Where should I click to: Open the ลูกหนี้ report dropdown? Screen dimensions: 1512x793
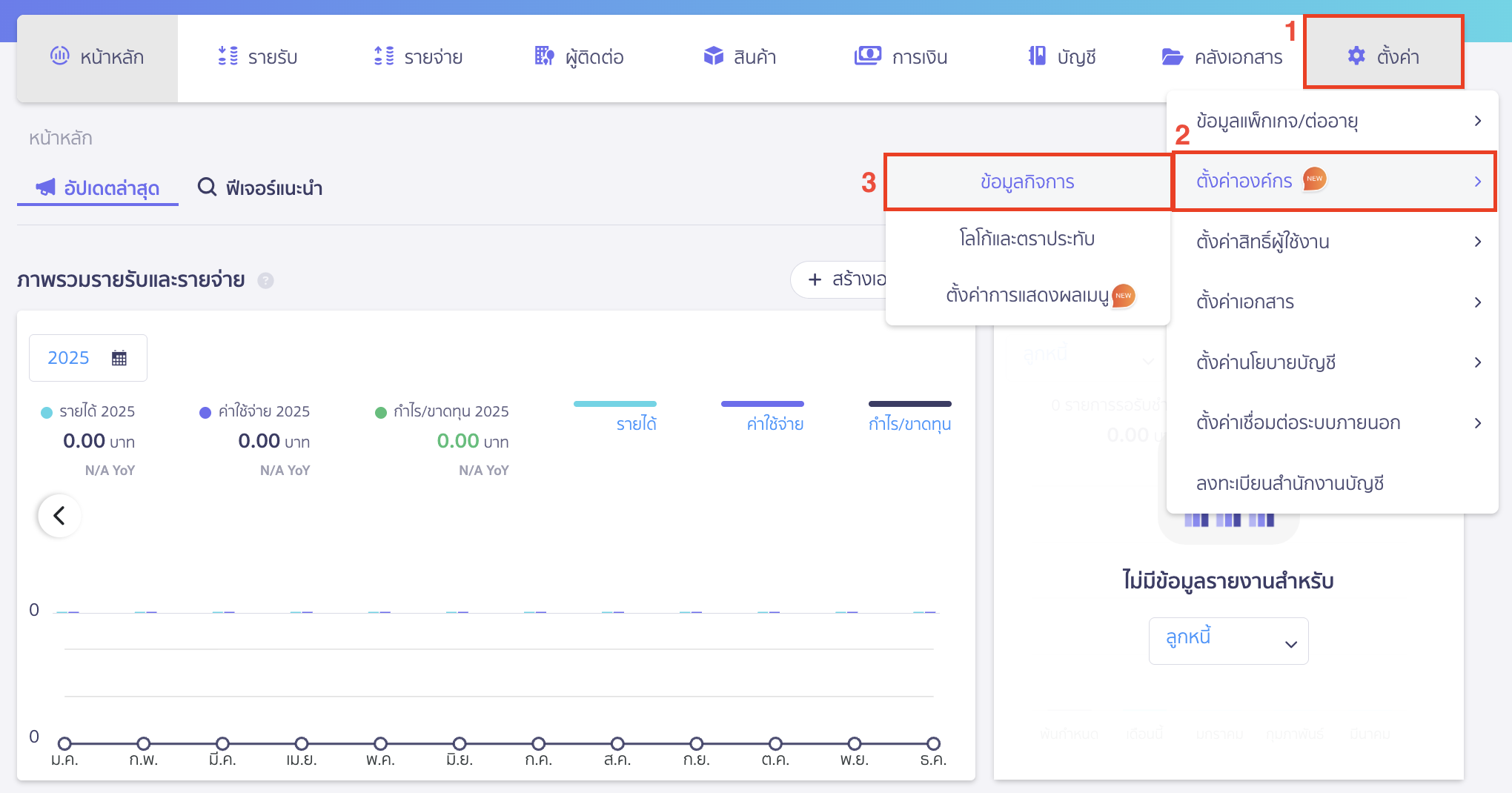pyautogui.click(x=1228, y=641)
